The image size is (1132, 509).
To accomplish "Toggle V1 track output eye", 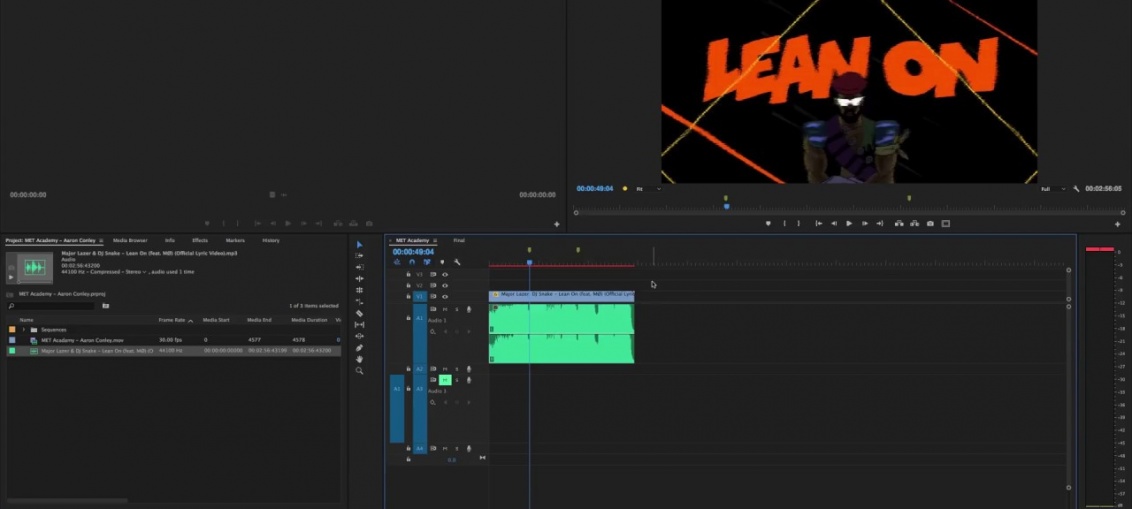I will point(445,296).
